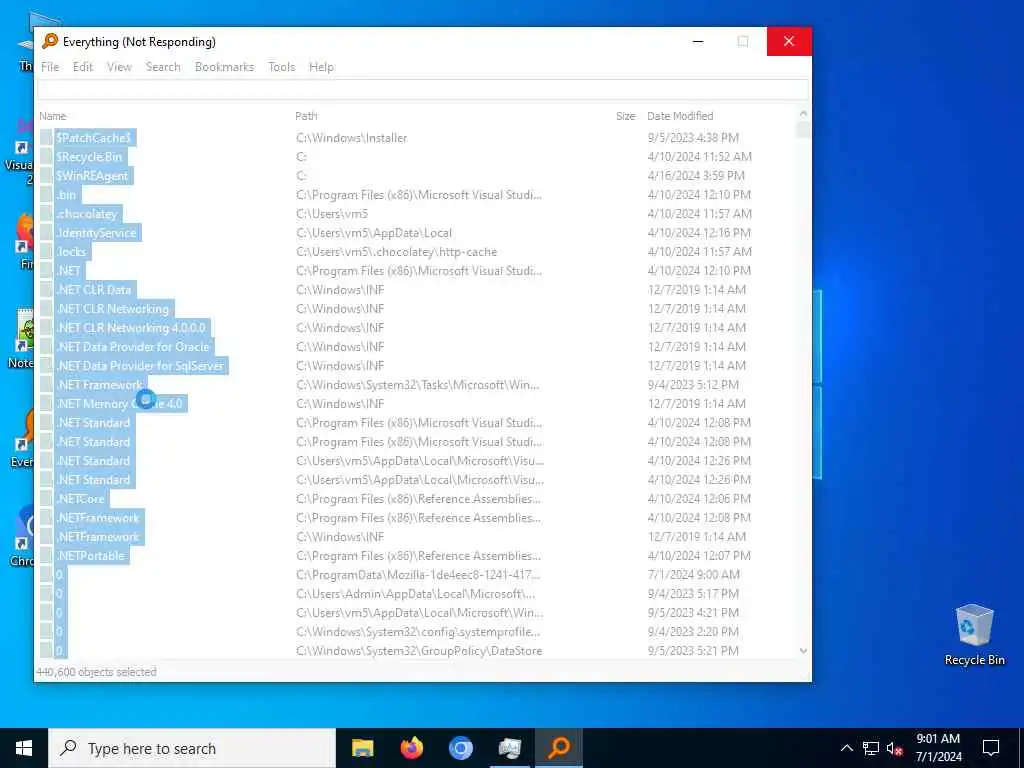Click the taskbar 'Type here to search' box
Image resolution: width=1024 pixels, height=768 pixels.
pyautogui.click(x=192, y=748)
